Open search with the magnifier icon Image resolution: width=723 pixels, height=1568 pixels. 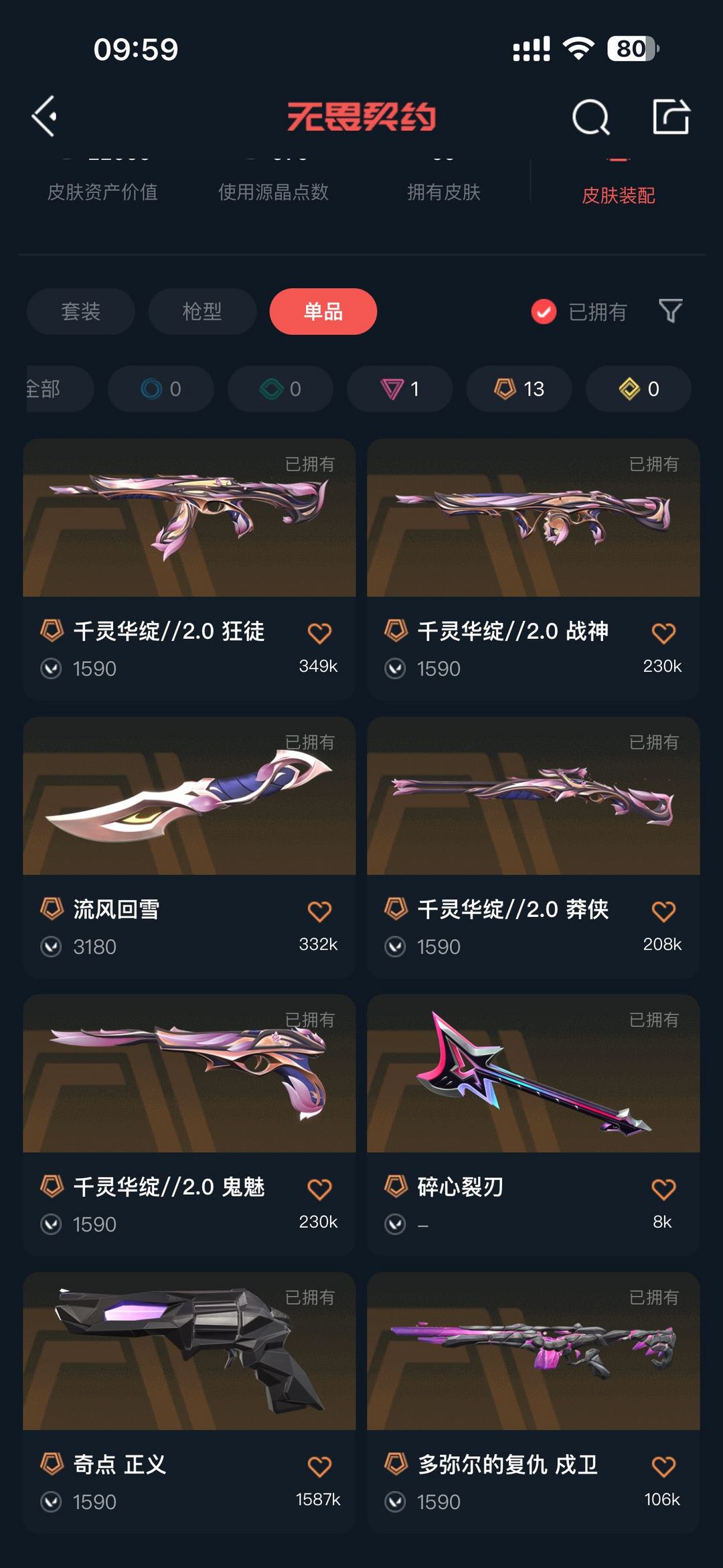pos(591,117)
